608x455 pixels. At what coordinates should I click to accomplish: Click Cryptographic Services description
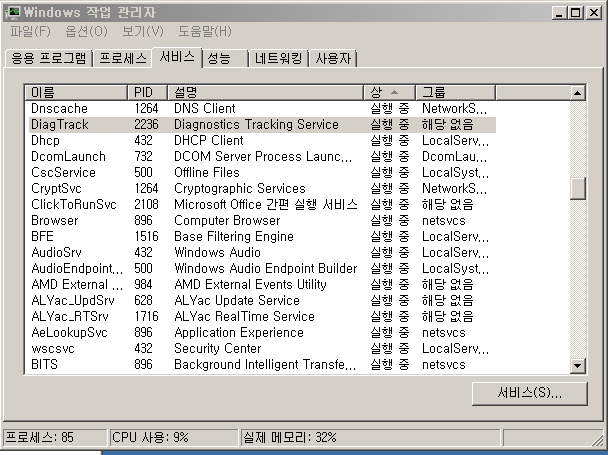tap(240, 188)
